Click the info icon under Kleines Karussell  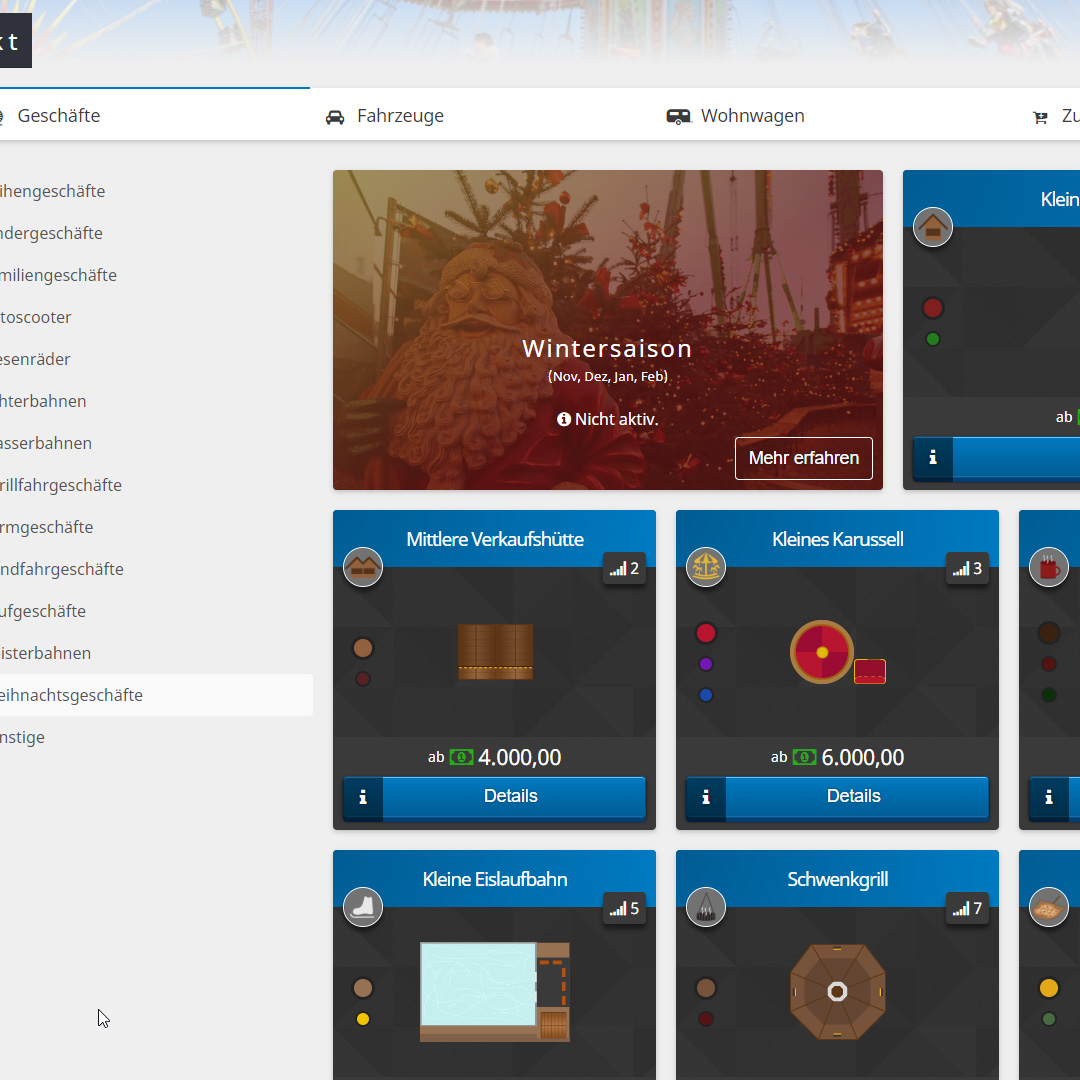click(706, 797)
